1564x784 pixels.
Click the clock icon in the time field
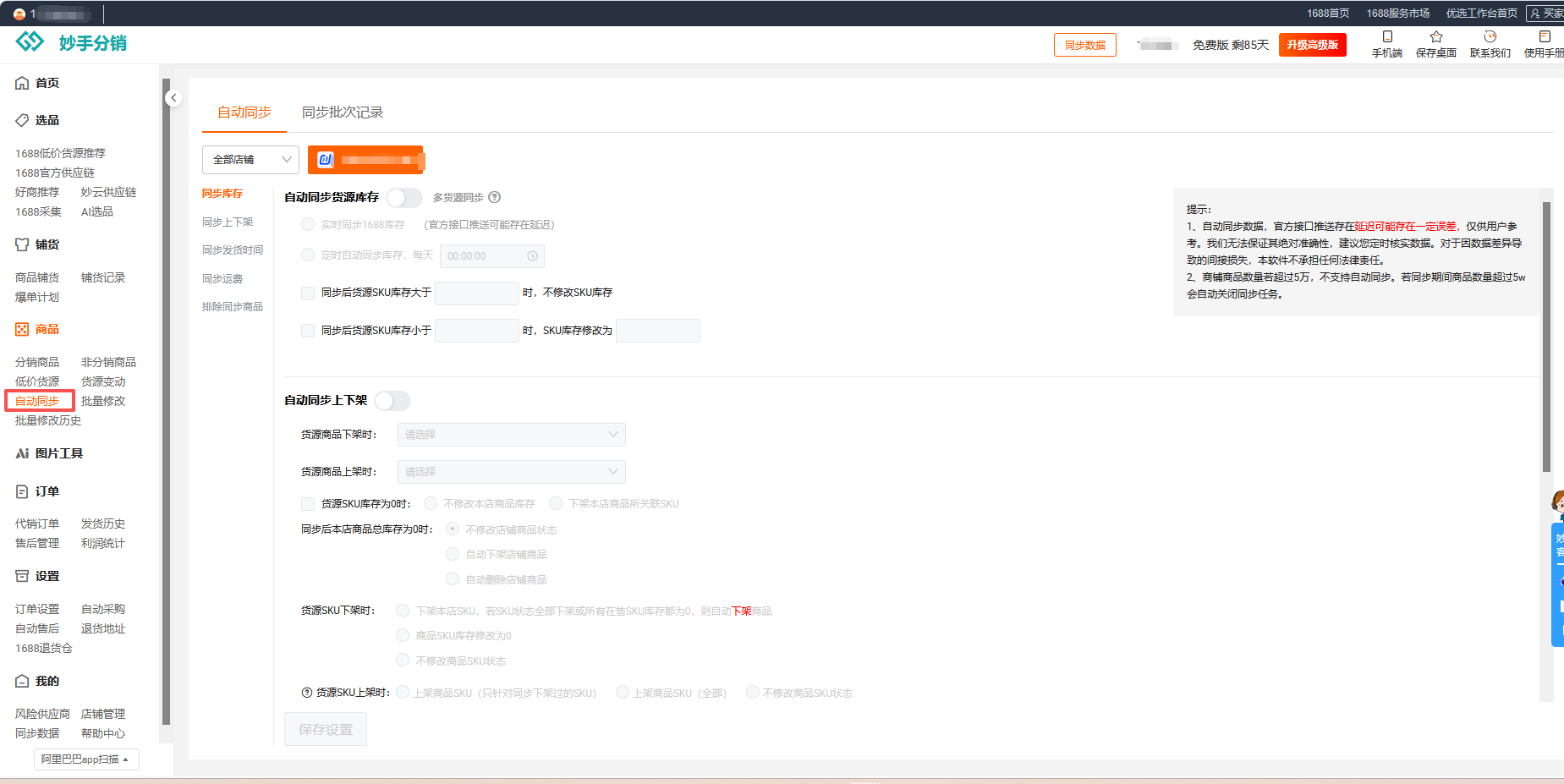[532, 256]
